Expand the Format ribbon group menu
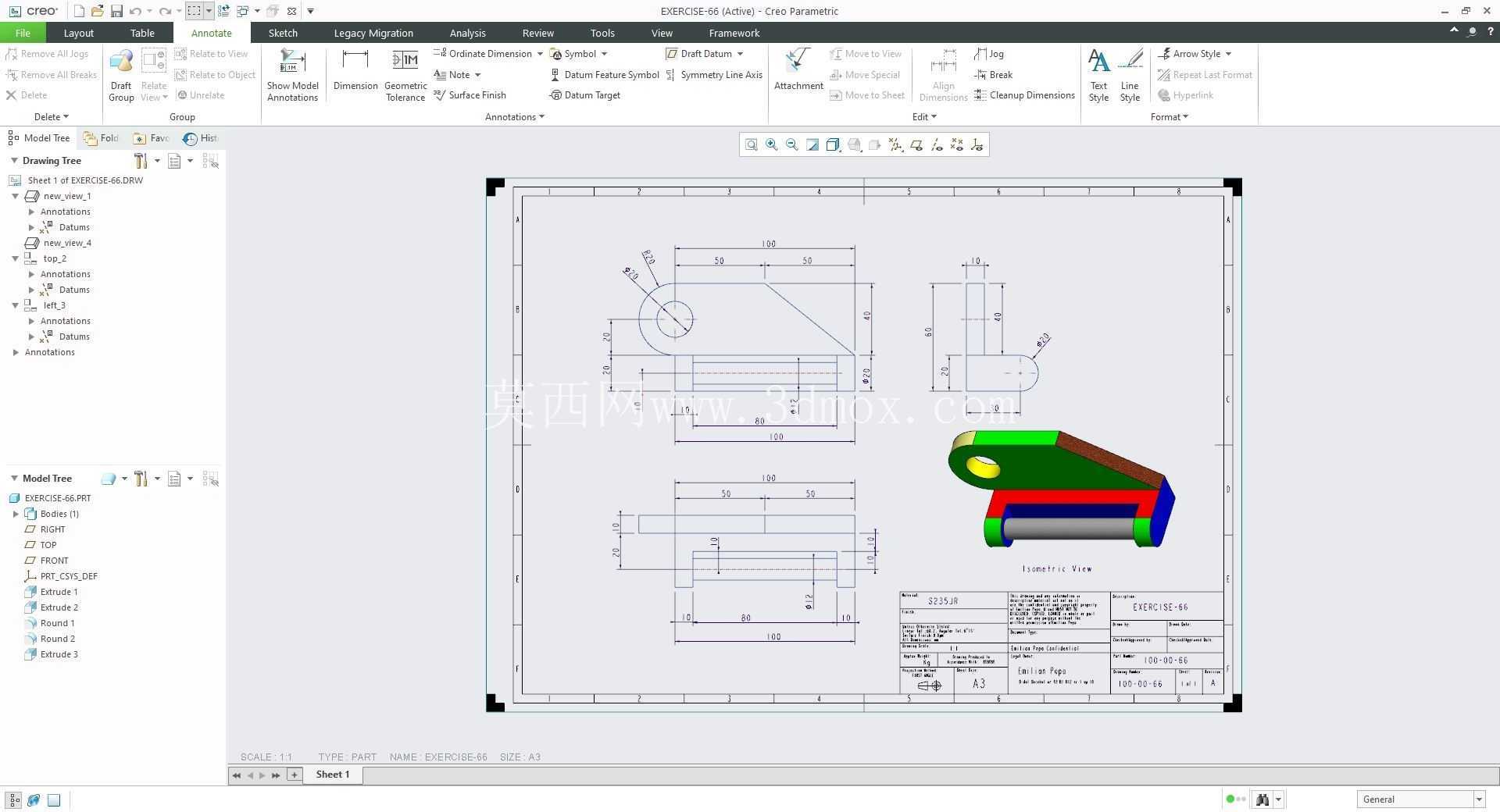Viewport: 1500px width, 812px height. click(x=1170, y=117)
